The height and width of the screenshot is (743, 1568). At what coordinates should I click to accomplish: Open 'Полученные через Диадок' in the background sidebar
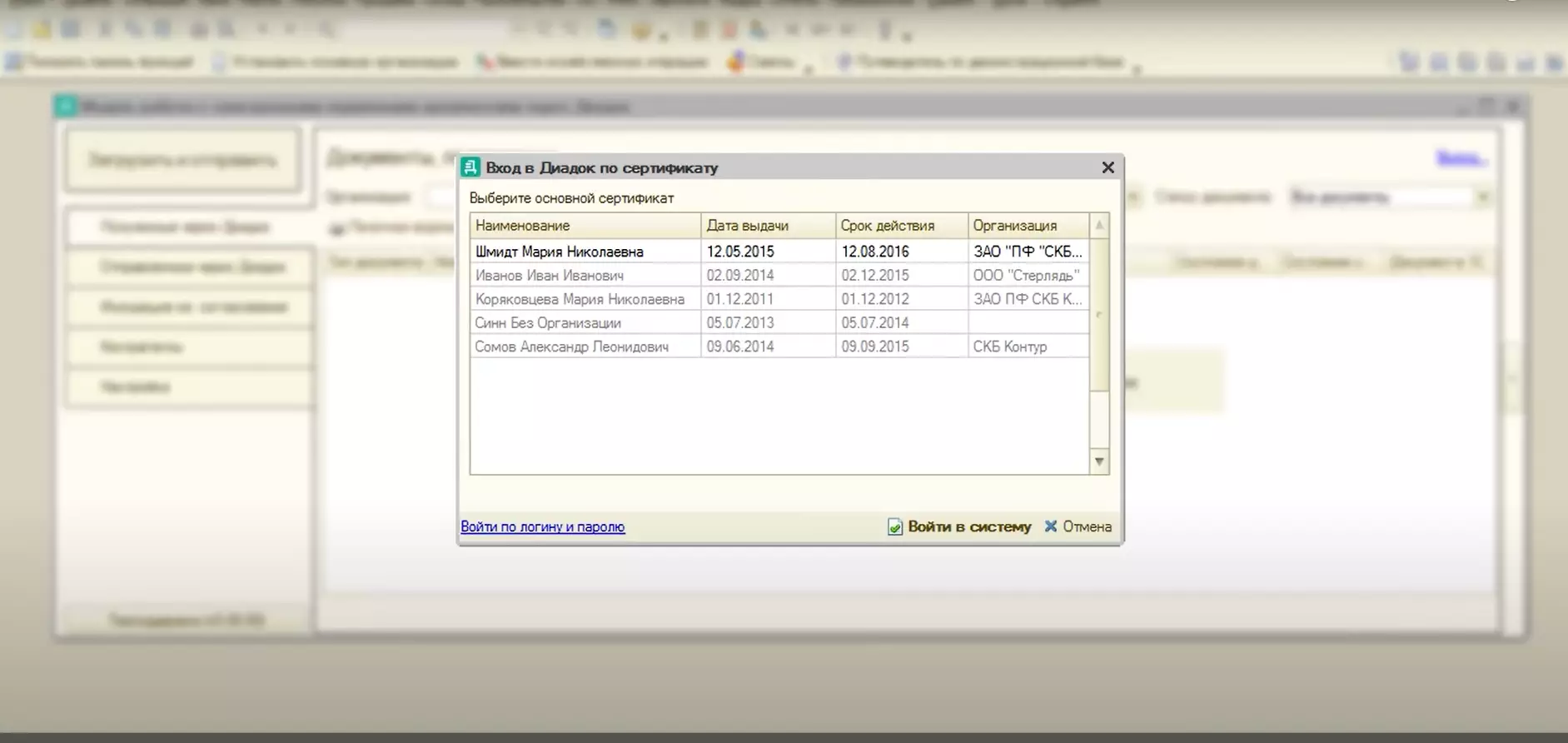point(190,227)
